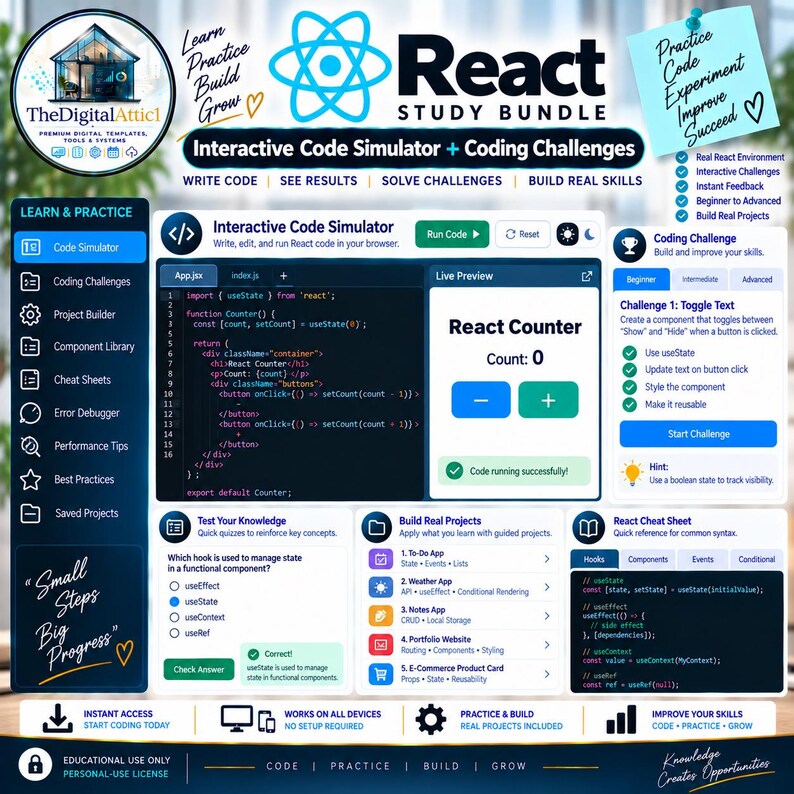The width and height of the screenshot is (794, 794).
Task: Toggle the Use useState checkmark
Action: click(629, 353)
